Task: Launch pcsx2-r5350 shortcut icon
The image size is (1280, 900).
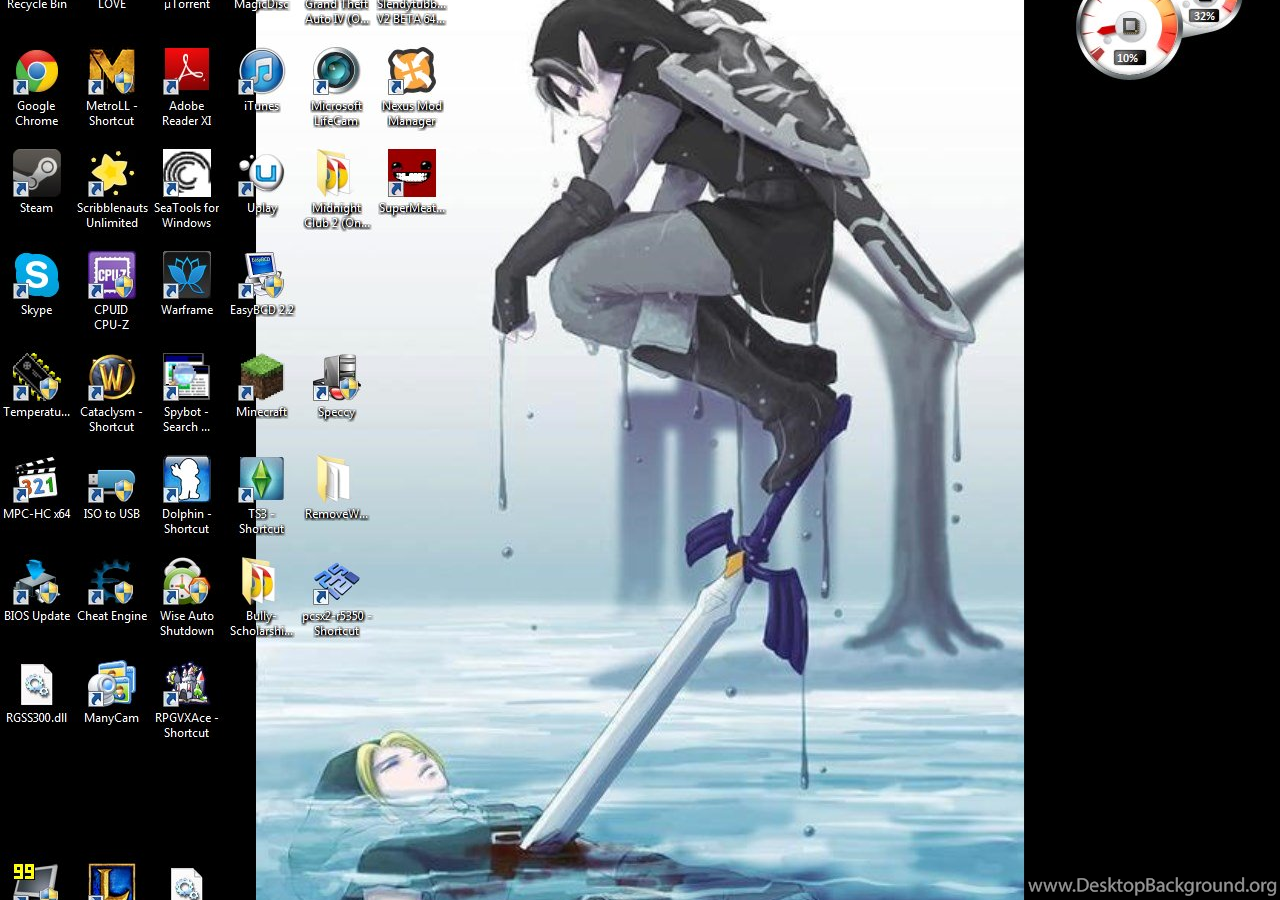Action: coord(336,581)
